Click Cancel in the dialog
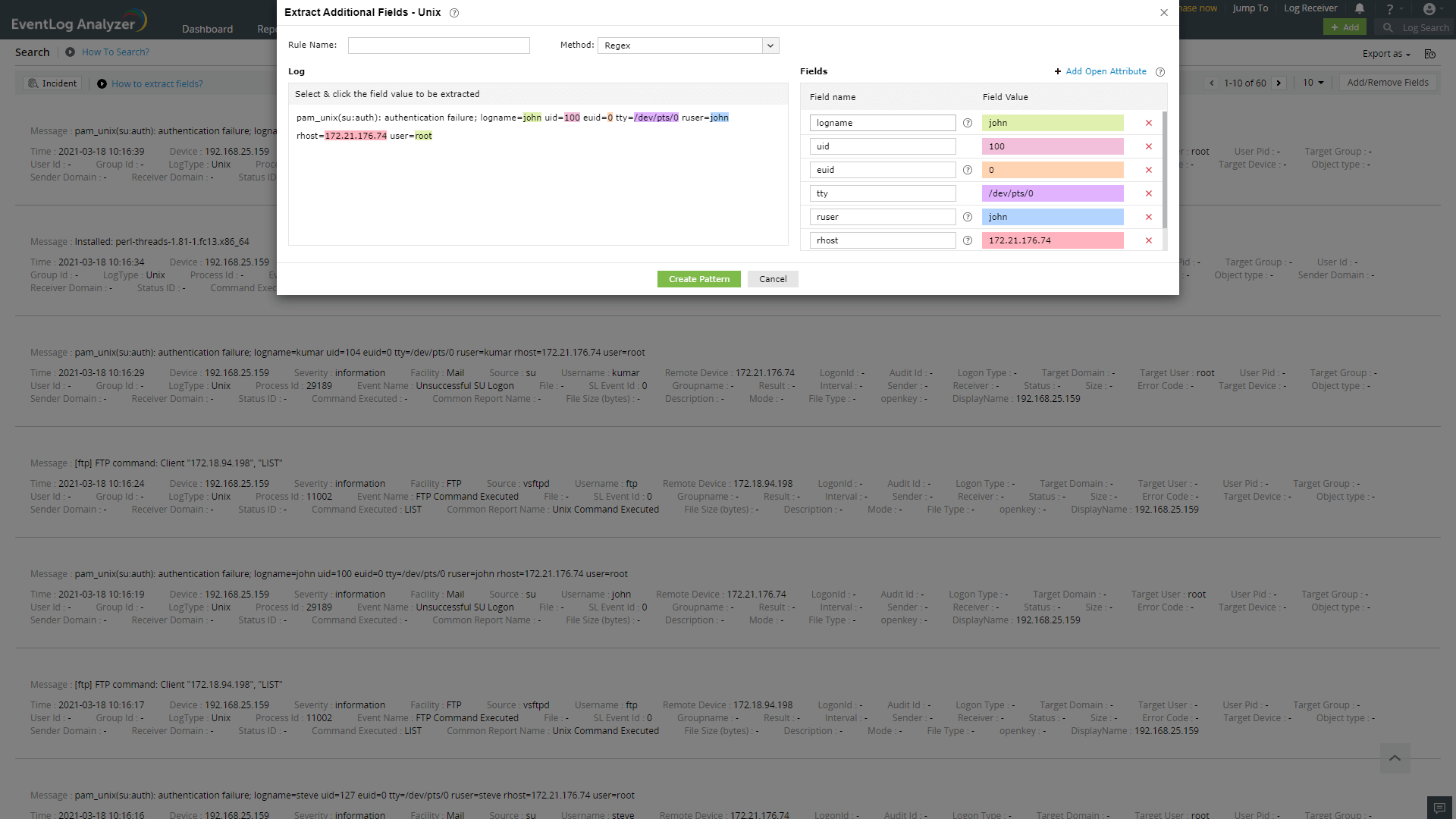1456x819 pixels. point(773,279)
